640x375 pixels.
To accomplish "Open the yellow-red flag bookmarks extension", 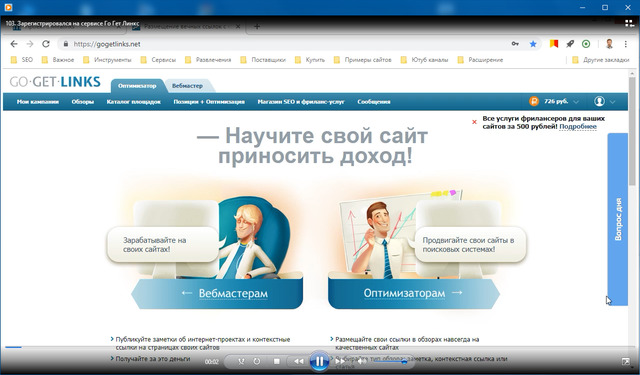I will 553,44.
